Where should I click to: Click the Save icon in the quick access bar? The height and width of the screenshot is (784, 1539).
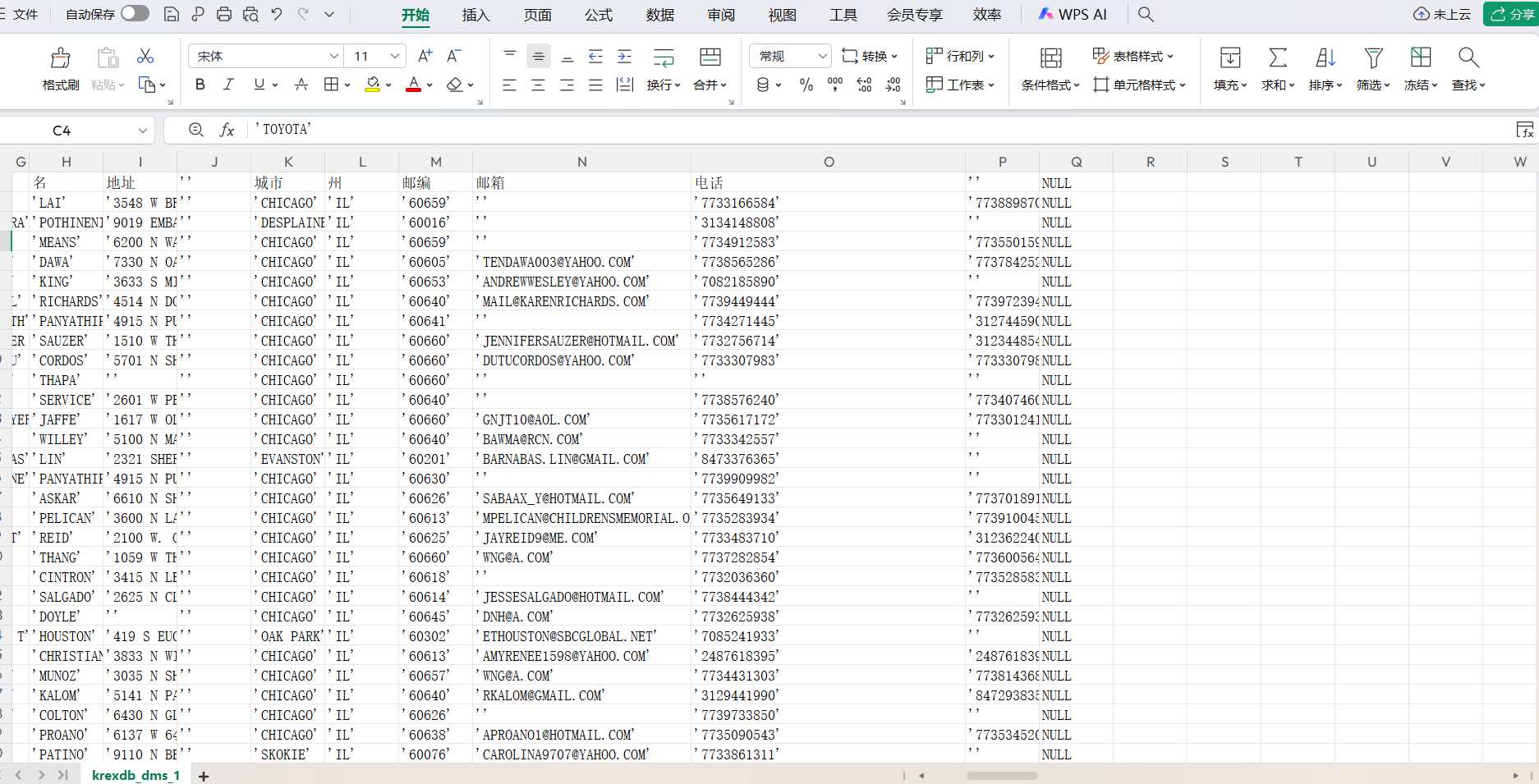172,14
